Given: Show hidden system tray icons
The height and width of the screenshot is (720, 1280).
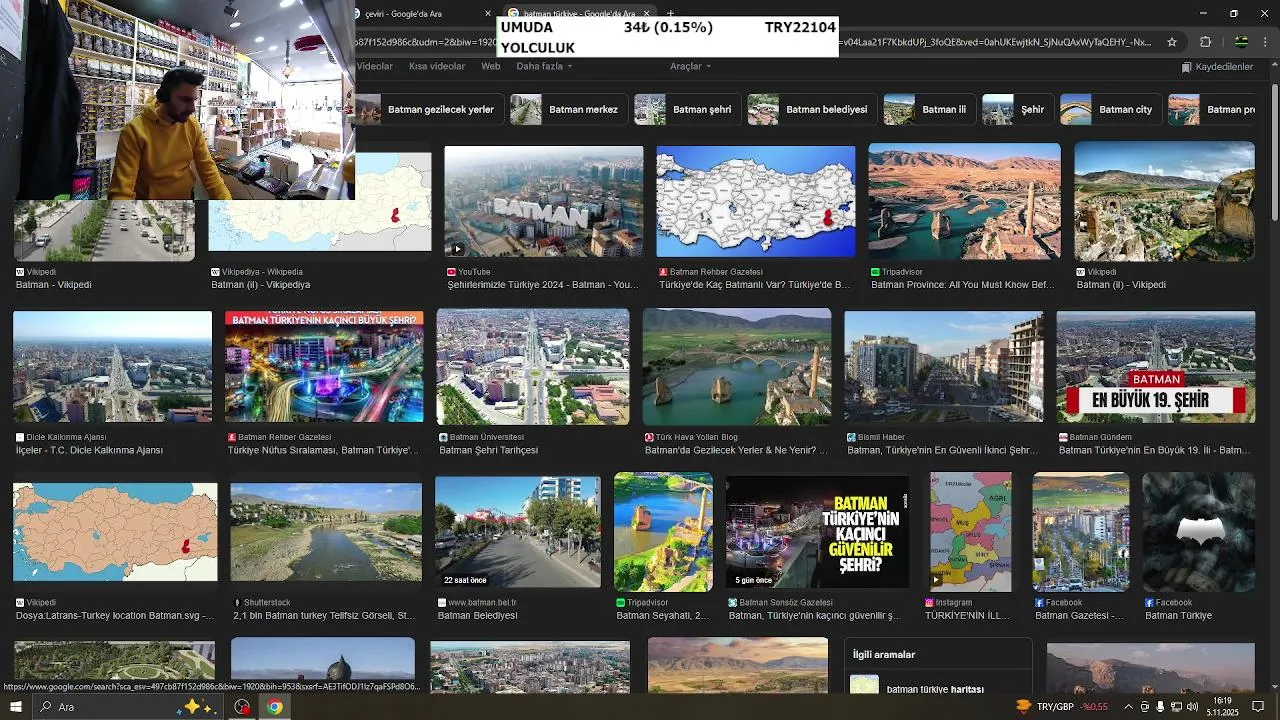Looking at the screenshot, I should tap(1128, 707).
